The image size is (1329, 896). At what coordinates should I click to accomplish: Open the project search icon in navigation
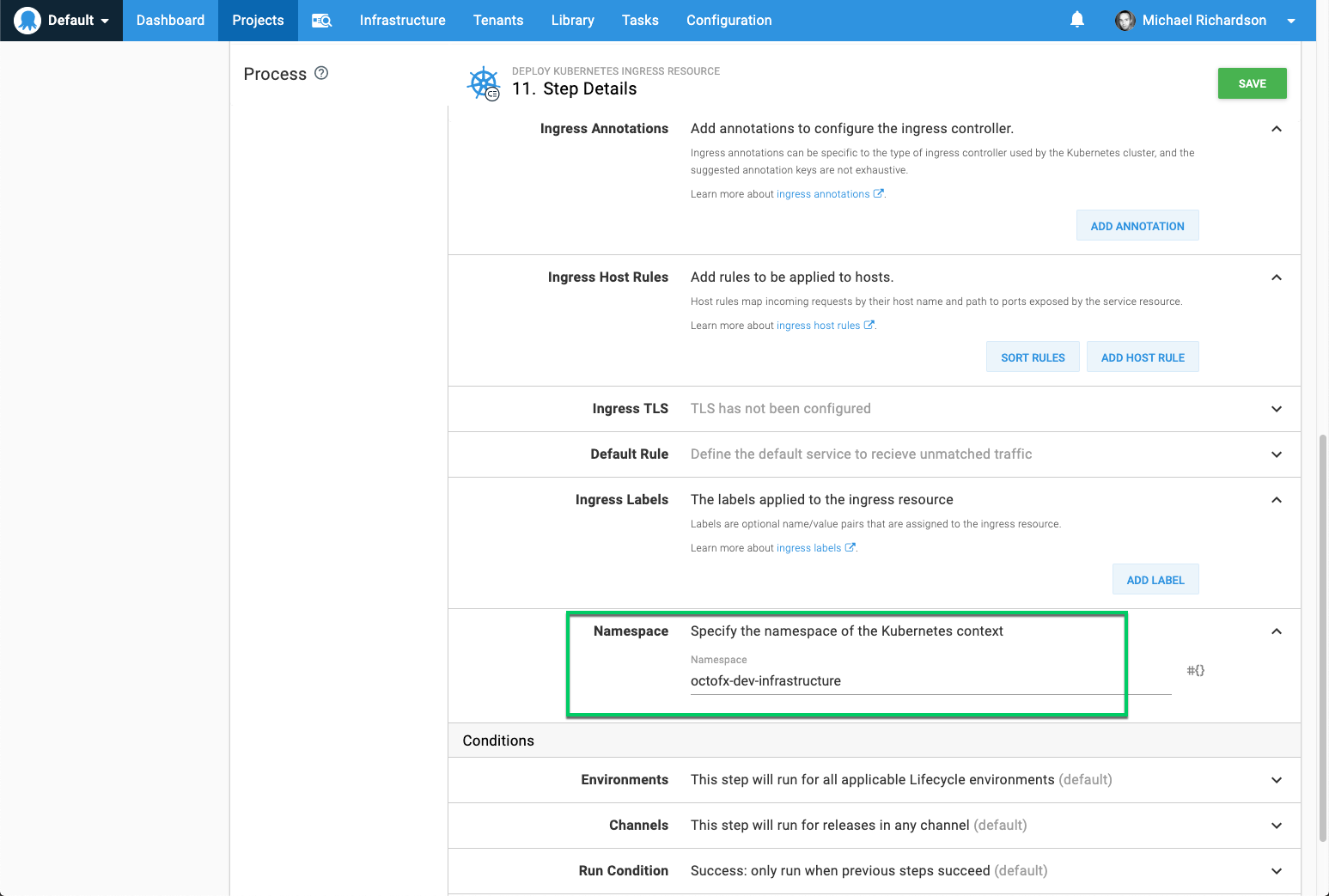[x=321, y=20]
